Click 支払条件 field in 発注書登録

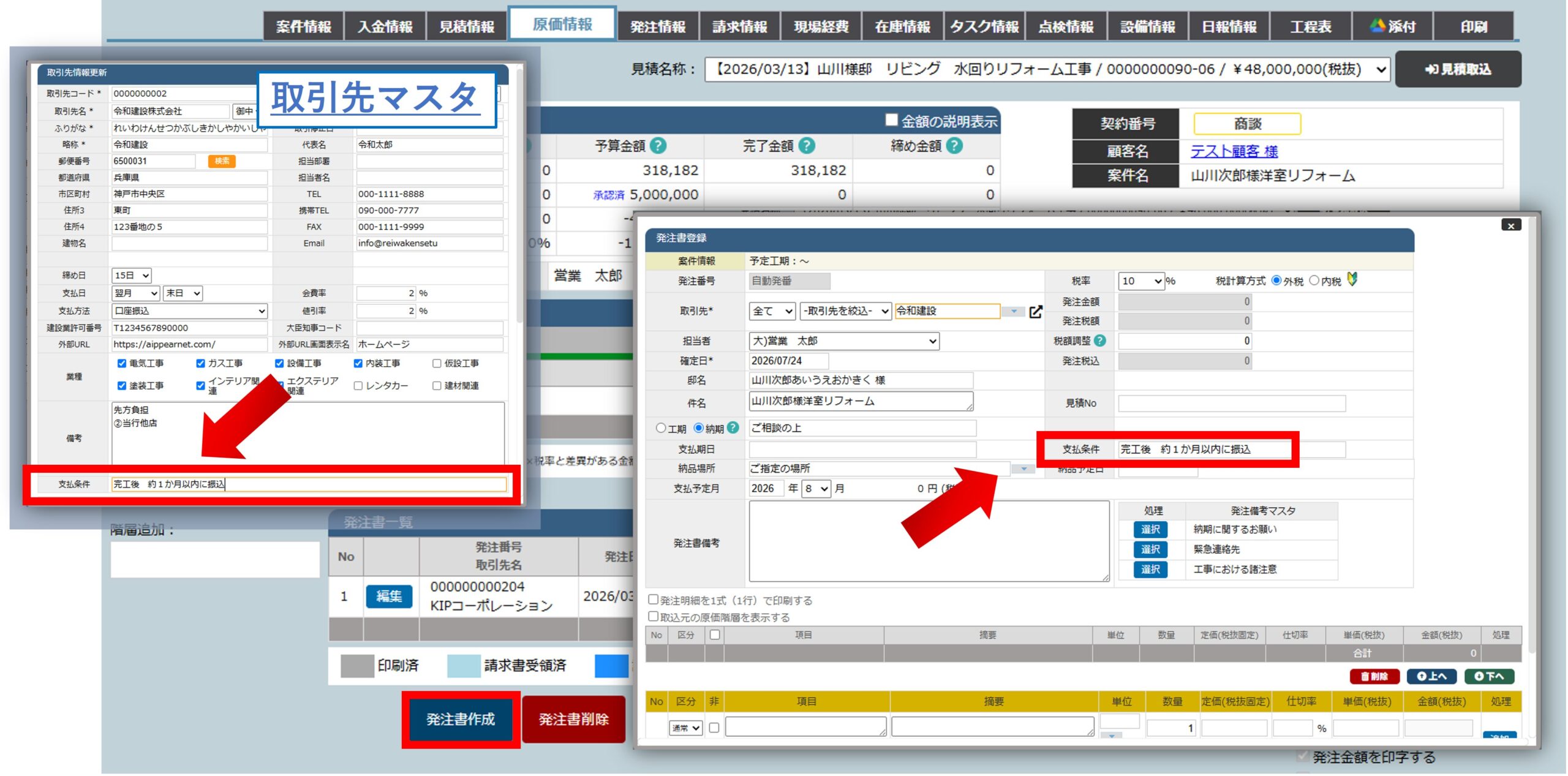tap(1232, 449)
